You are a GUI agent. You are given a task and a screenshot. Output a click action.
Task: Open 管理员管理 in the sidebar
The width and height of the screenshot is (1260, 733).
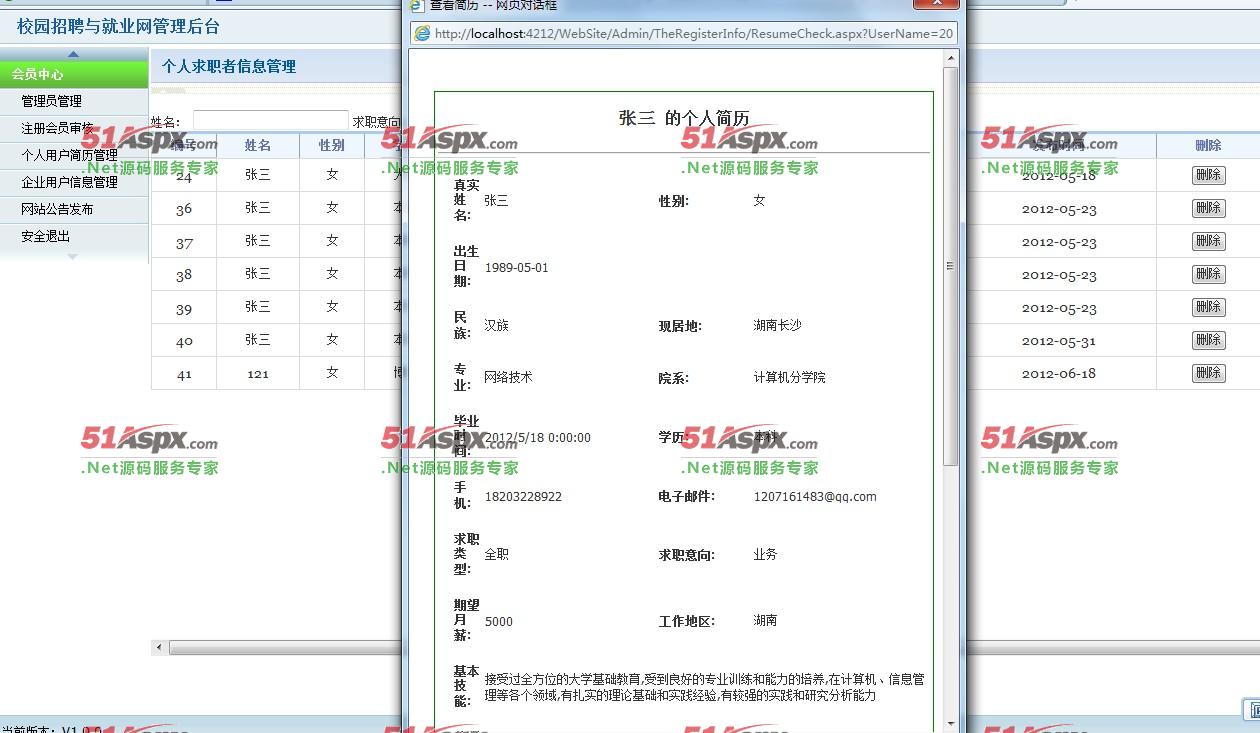point(52,101)
